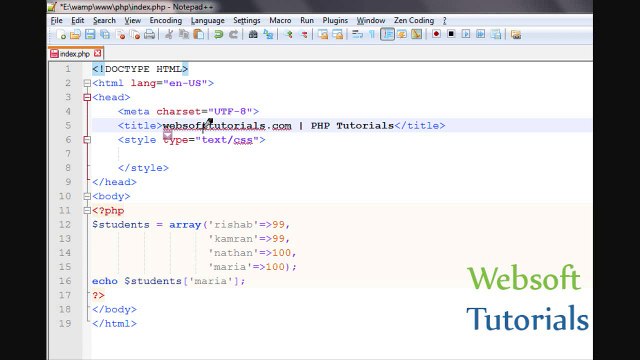Click line number 16 in the margin
This screenshot has height=360, width=640.
(x=65, y=281)
